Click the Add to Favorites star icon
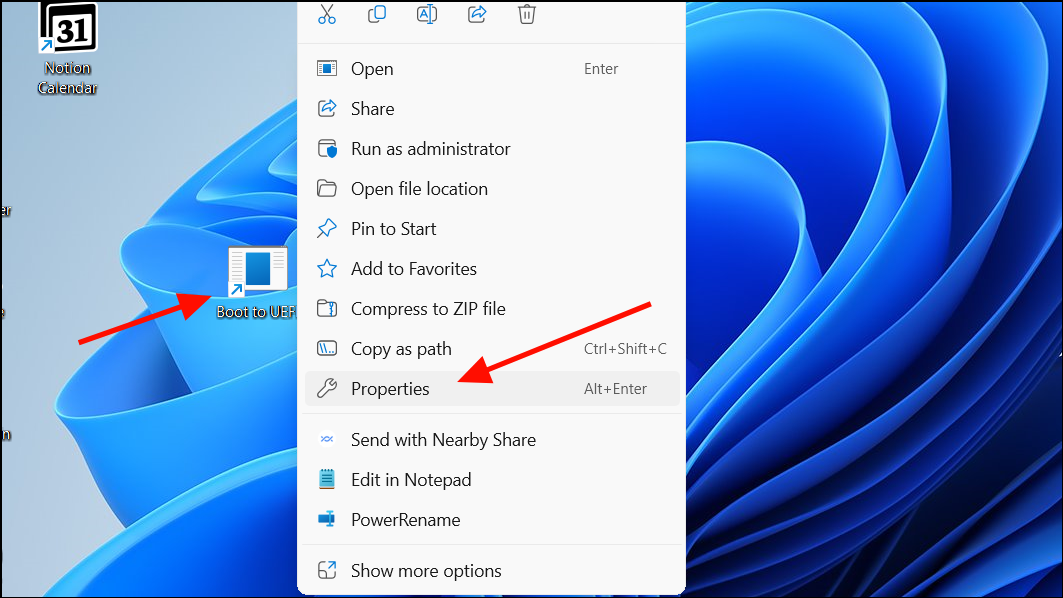Viewport: 1063px width, 598px height. (x=327, y=268)
